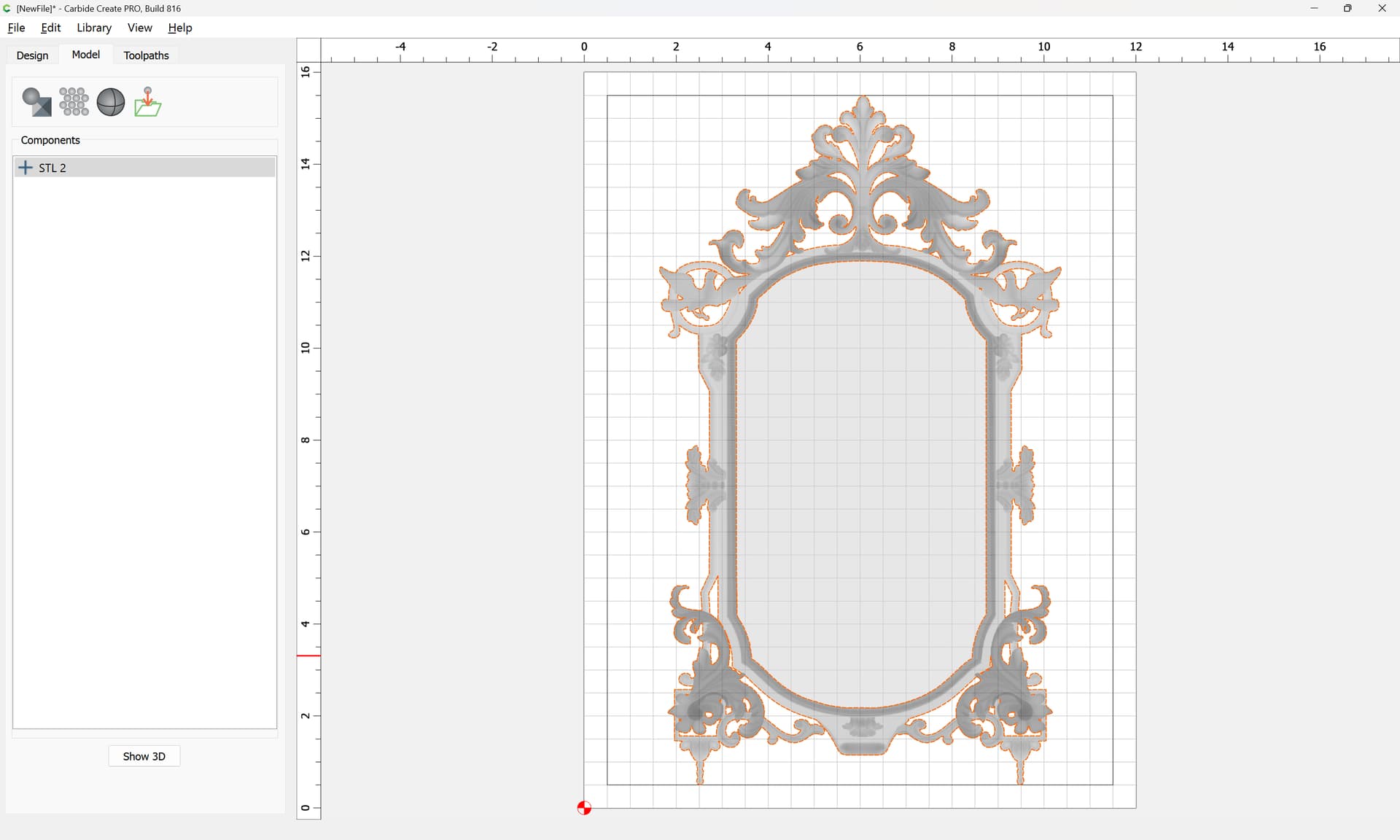Click the sphere shape modeling icon
The height and width of the screenshot is (840, 1400).
(111, 102)
